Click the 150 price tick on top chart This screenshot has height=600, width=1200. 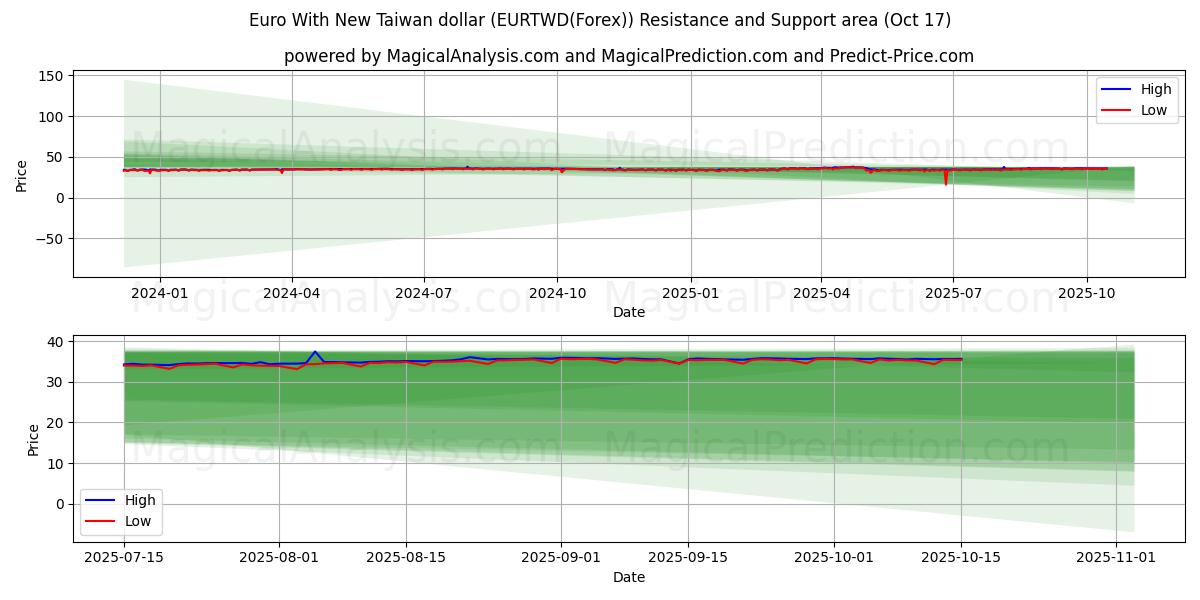pos(51,76)
